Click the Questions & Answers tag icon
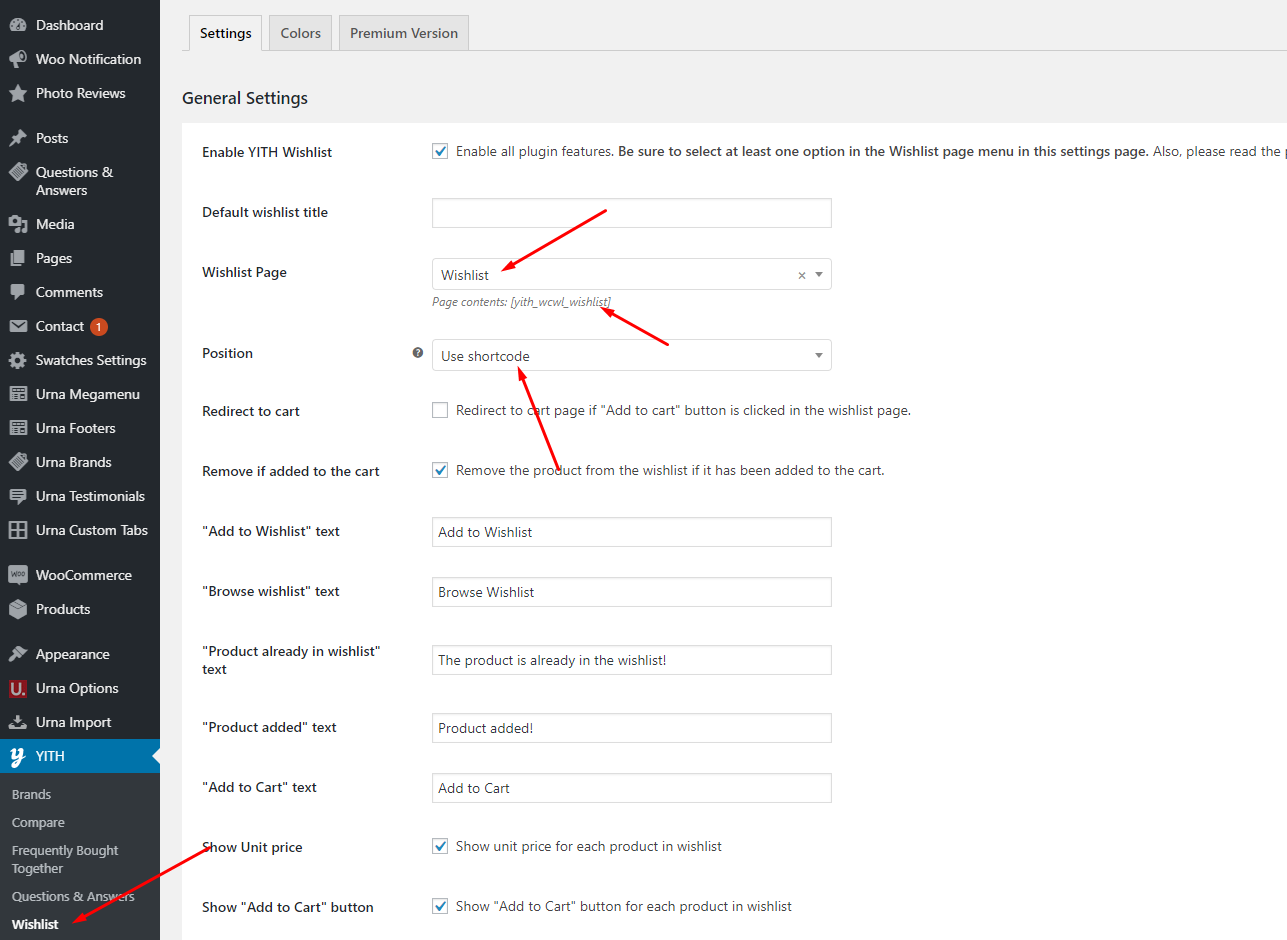1287x940 pixels. (18, 172)
